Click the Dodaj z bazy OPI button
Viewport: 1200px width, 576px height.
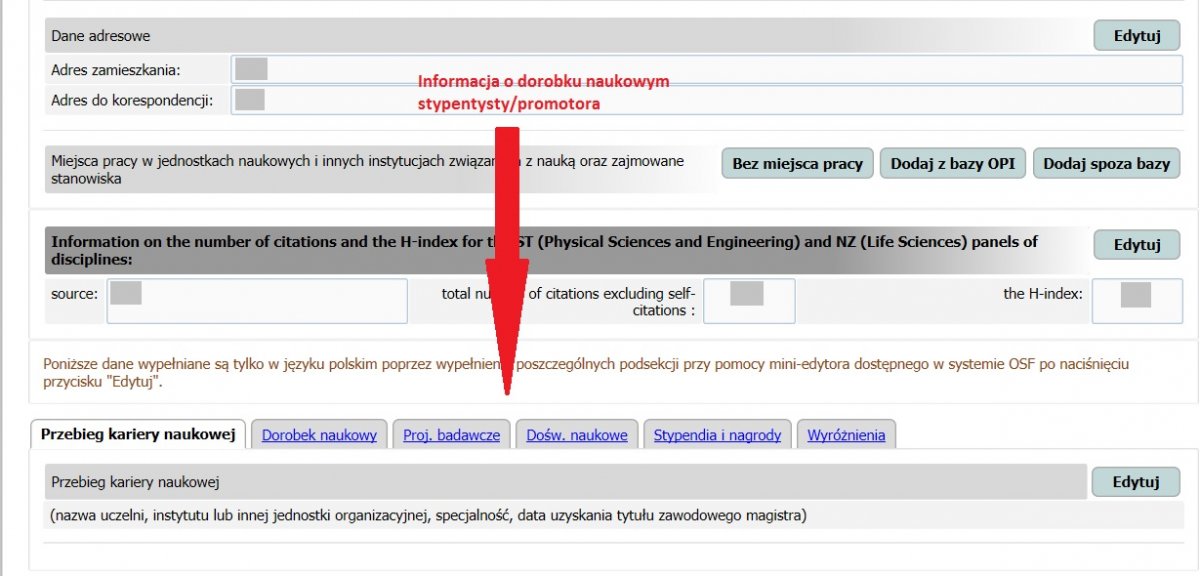[x=952, y=164]
